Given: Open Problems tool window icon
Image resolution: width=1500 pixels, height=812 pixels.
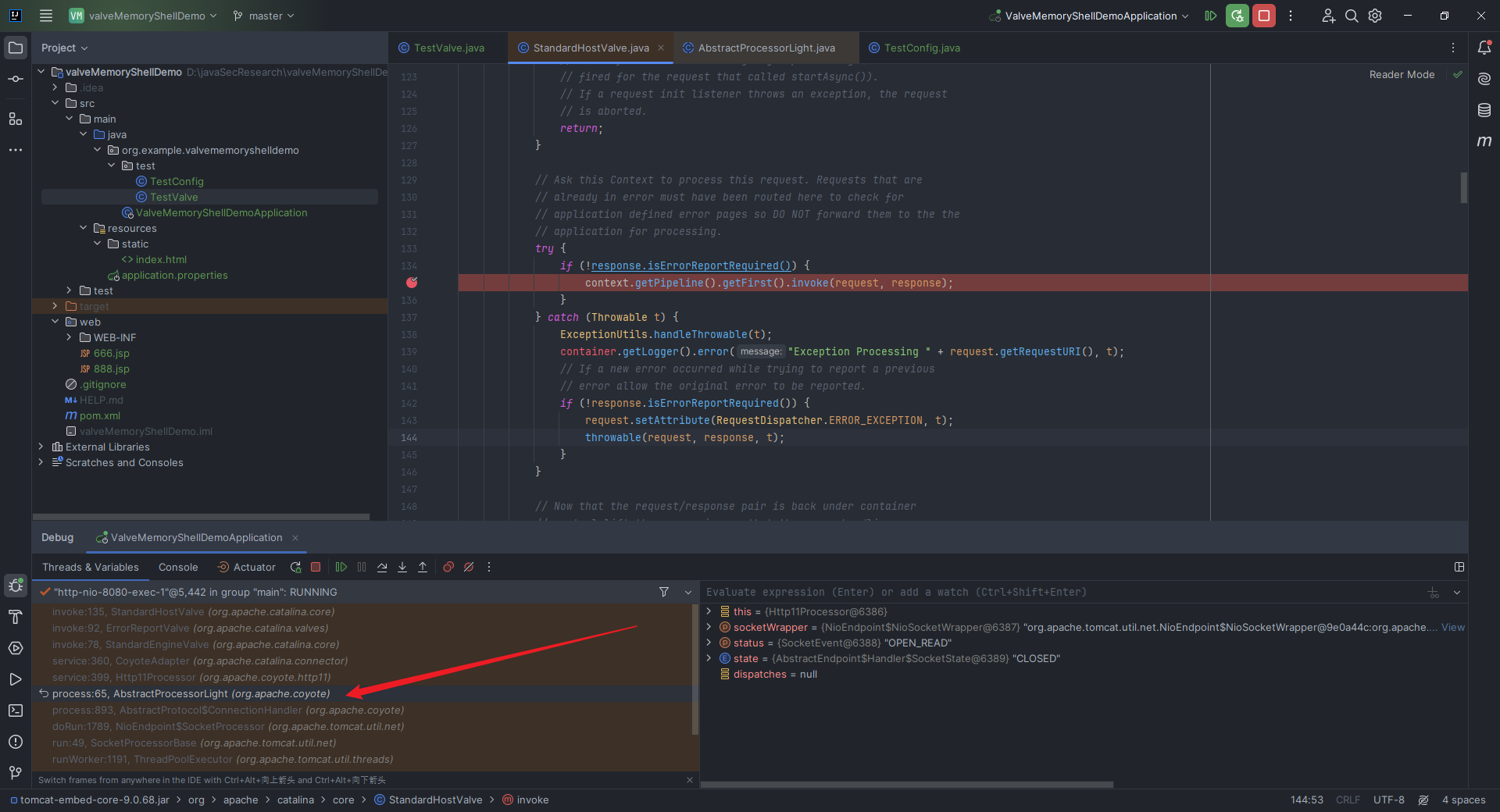Looking at the screenshot, I should point(16,742).
